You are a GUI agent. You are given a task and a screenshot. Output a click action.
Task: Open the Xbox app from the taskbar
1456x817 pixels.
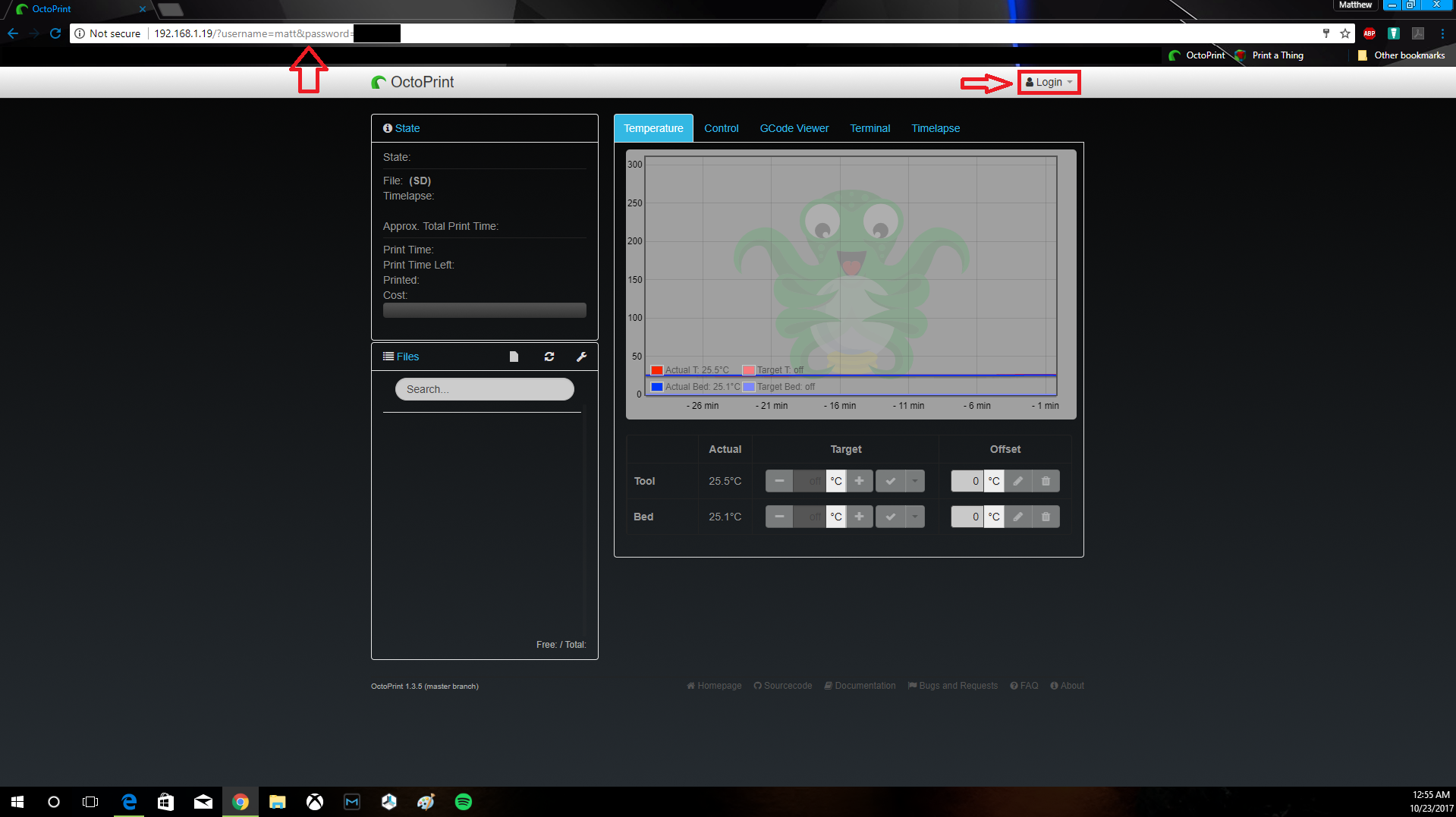(x=314, y=802)
